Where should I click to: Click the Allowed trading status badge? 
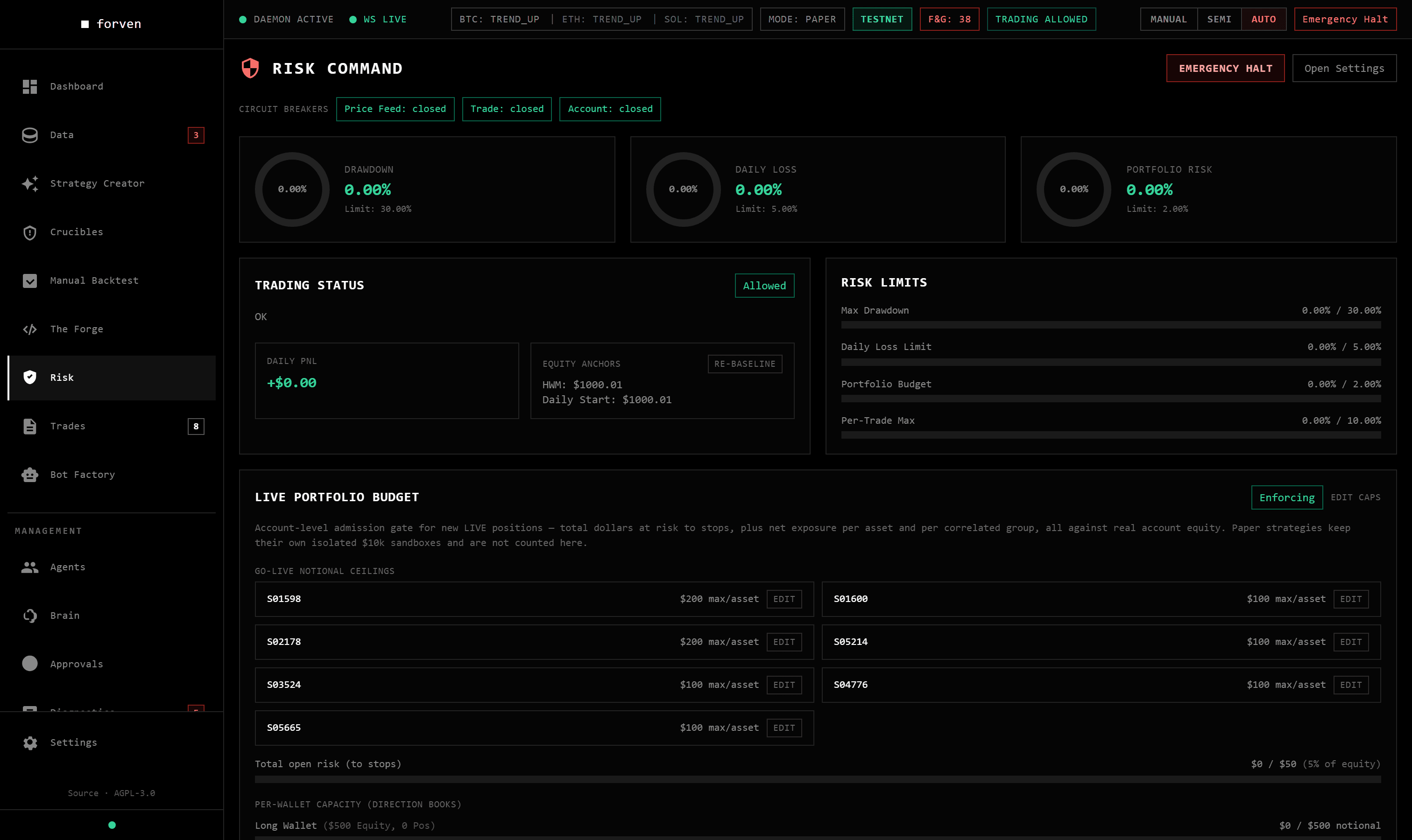(x=765, y=286)
